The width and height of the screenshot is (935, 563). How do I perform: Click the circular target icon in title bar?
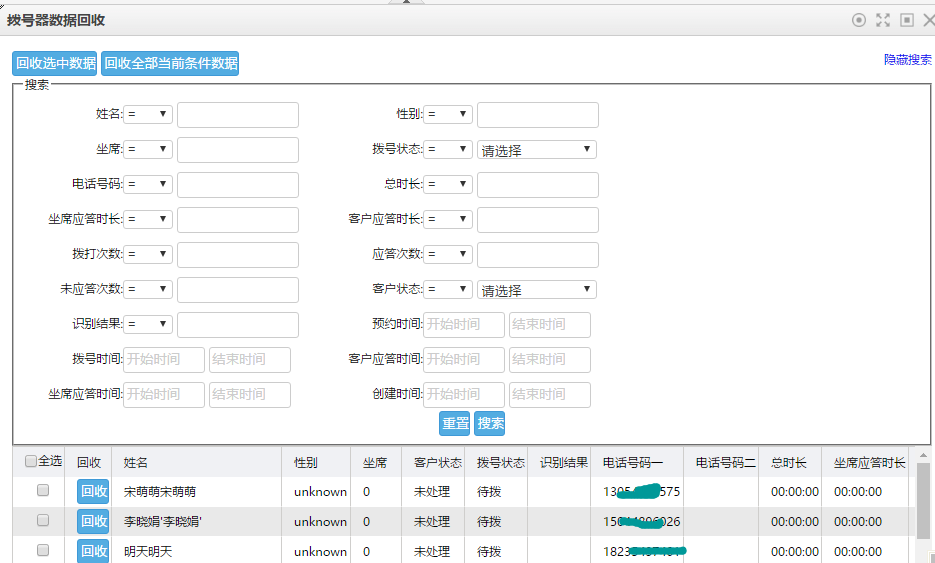(859, 20)
